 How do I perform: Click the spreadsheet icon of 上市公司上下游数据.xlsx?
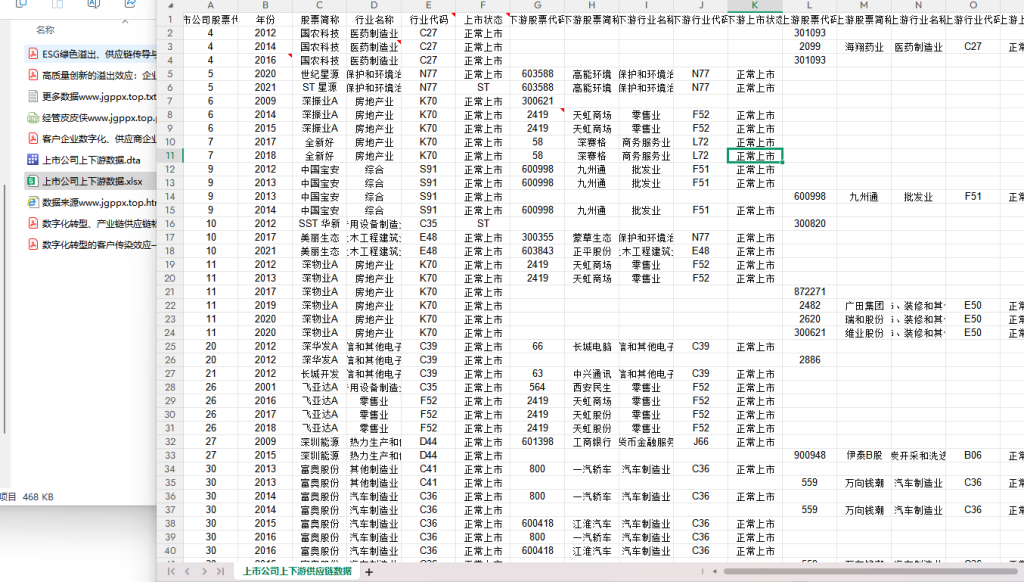point(33,181)
